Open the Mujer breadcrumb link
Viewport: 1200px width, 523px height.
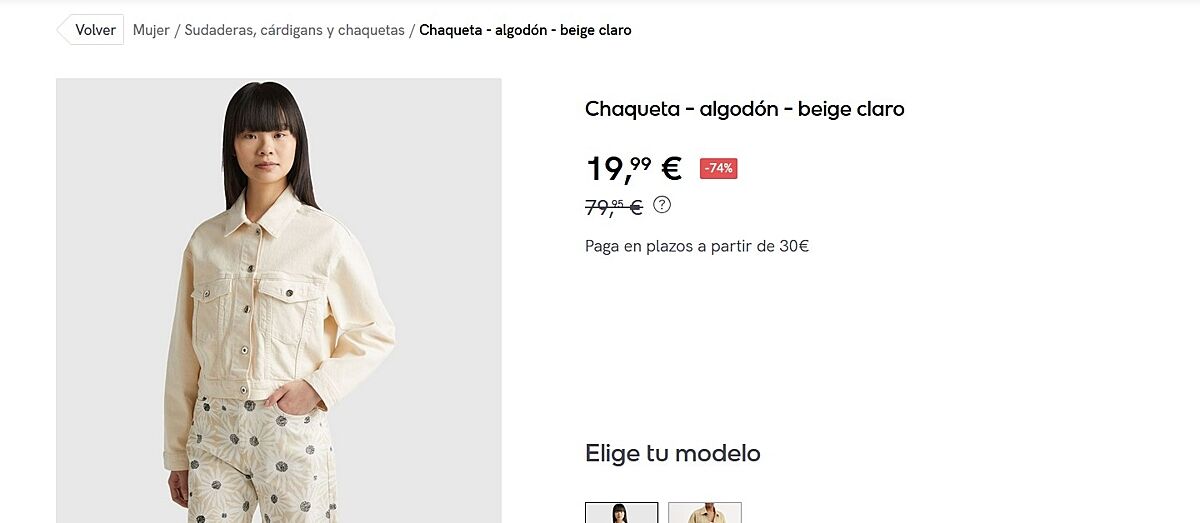coord(151,30)
